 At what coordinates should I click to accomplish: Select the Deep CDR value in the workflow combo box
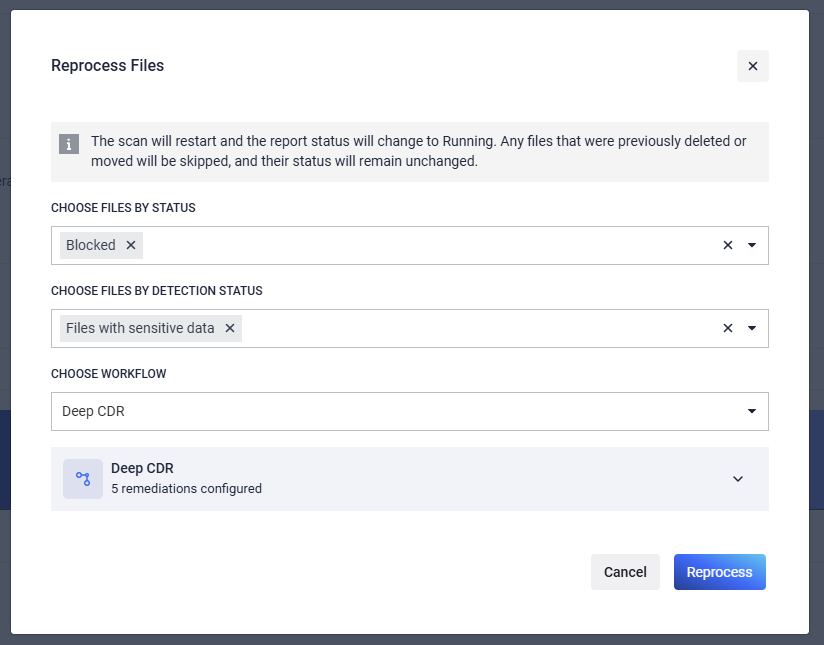tap(94, 411)
